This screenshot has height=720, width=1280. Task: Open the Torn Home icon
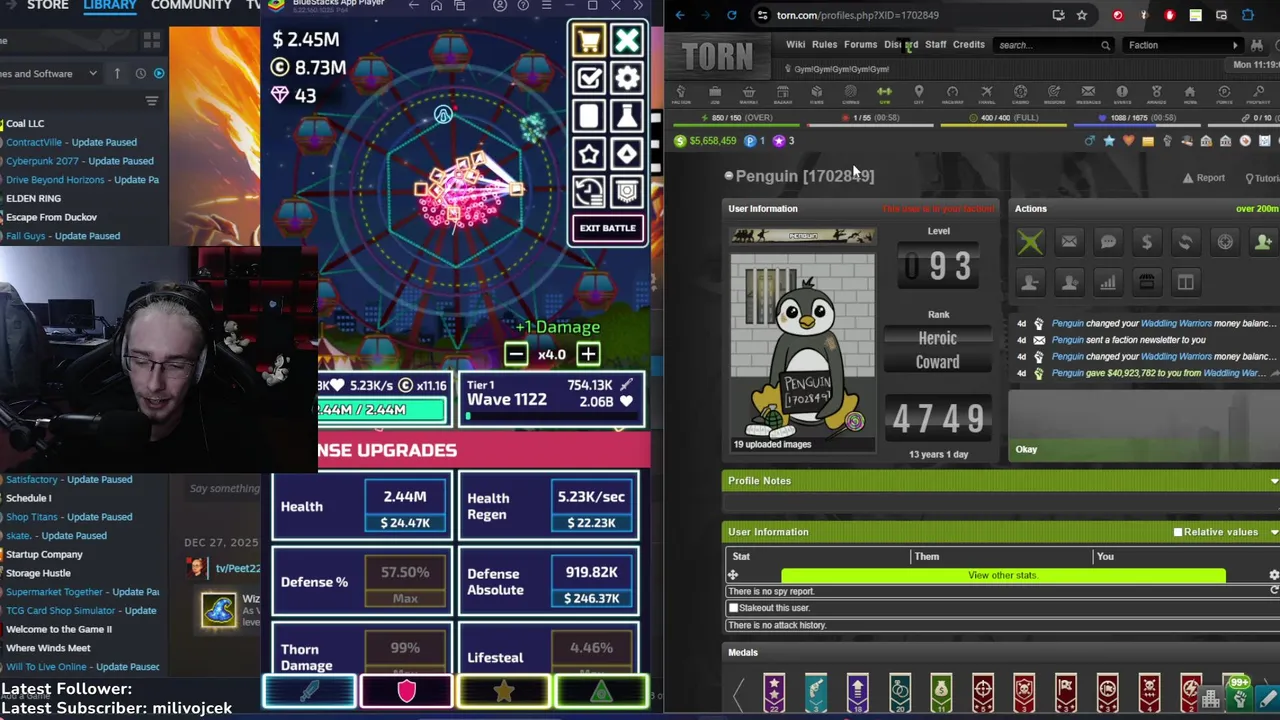click(1190, 94)
